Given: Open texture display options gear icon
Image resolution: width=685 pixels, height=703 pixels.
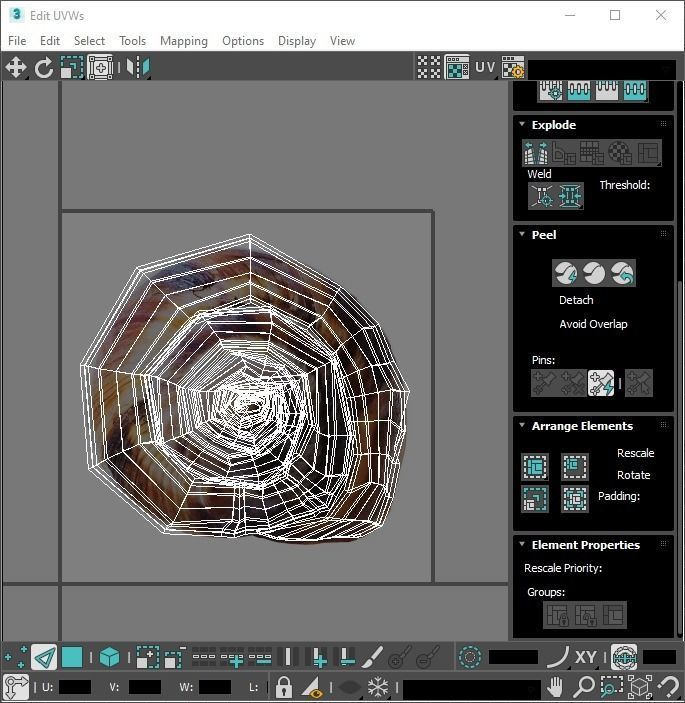Looking at the screenshot, I should 513,68.
